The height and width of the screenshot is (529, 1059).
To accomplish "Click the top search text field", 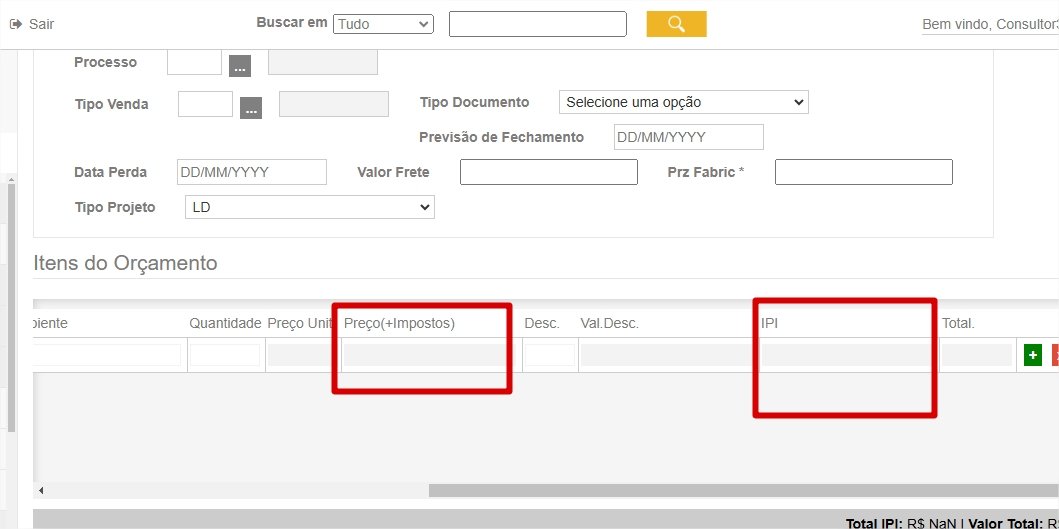I will pos(538,24).
